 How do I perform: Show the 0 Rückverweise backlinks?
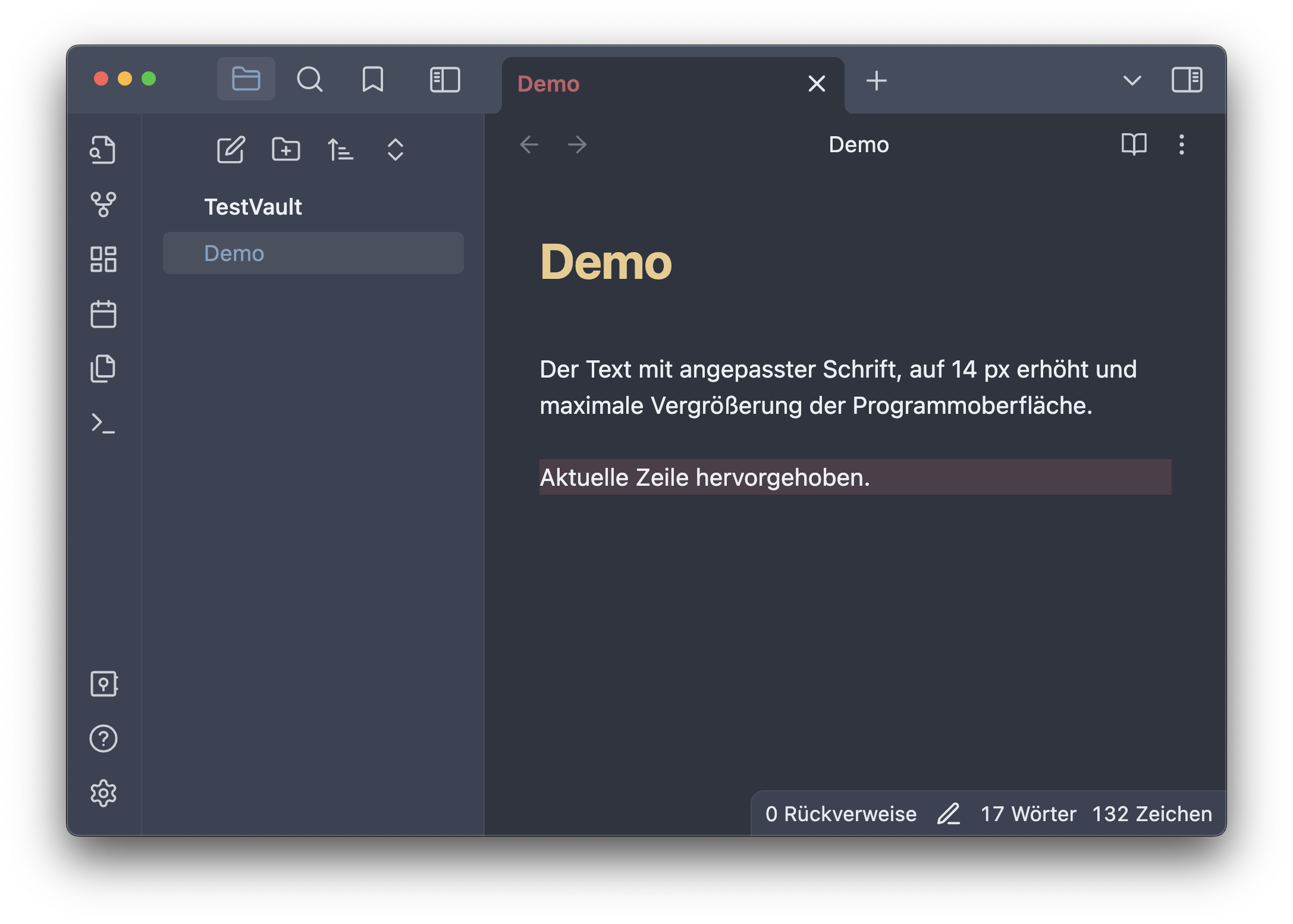[840, 814]
